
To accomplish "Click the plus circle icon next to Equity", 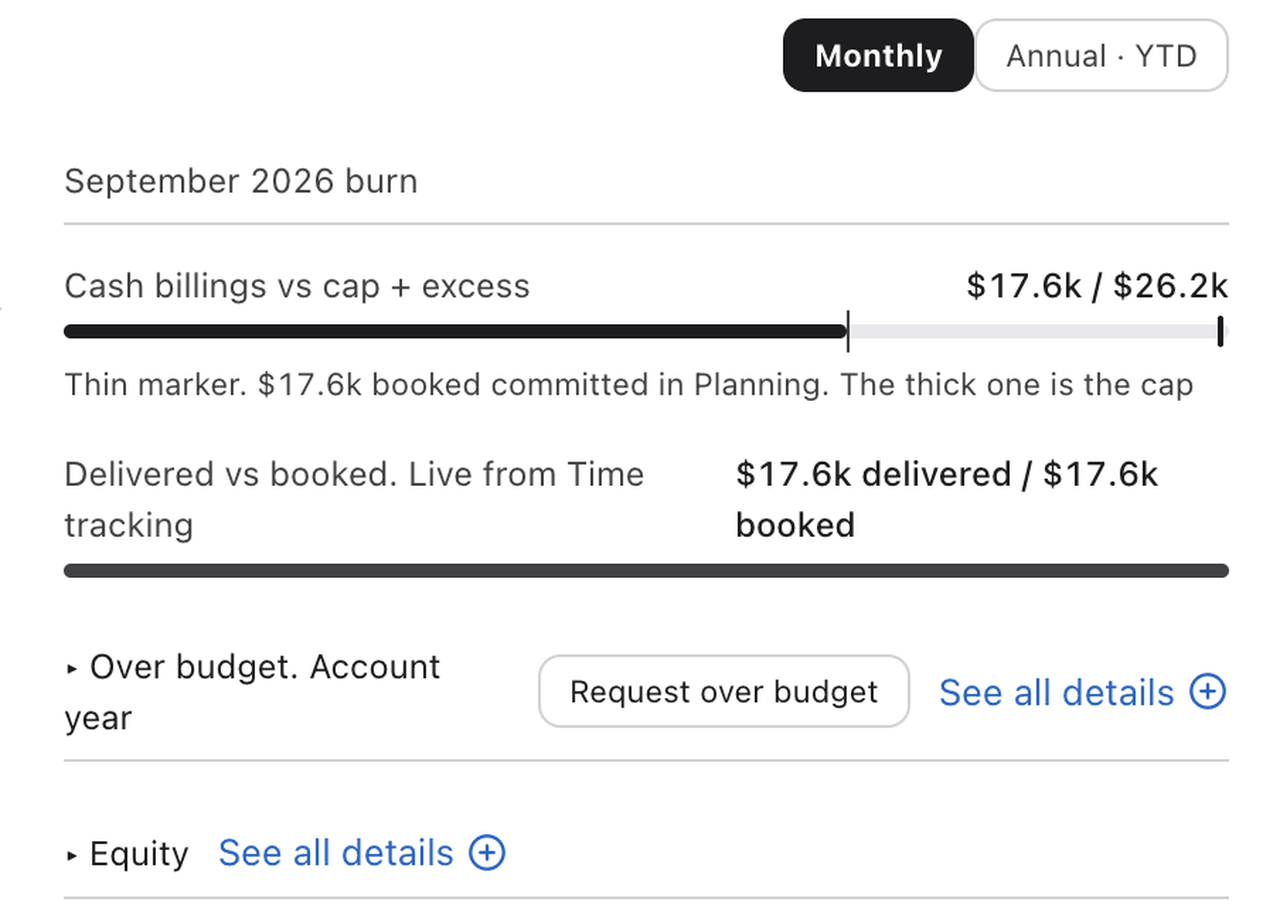I will point(487,853).
